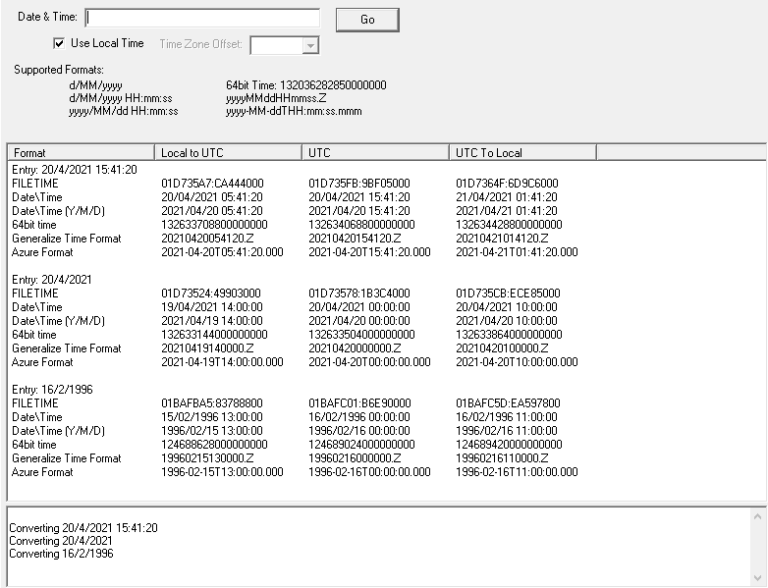Click the Go button

click(x=367, y=20)
